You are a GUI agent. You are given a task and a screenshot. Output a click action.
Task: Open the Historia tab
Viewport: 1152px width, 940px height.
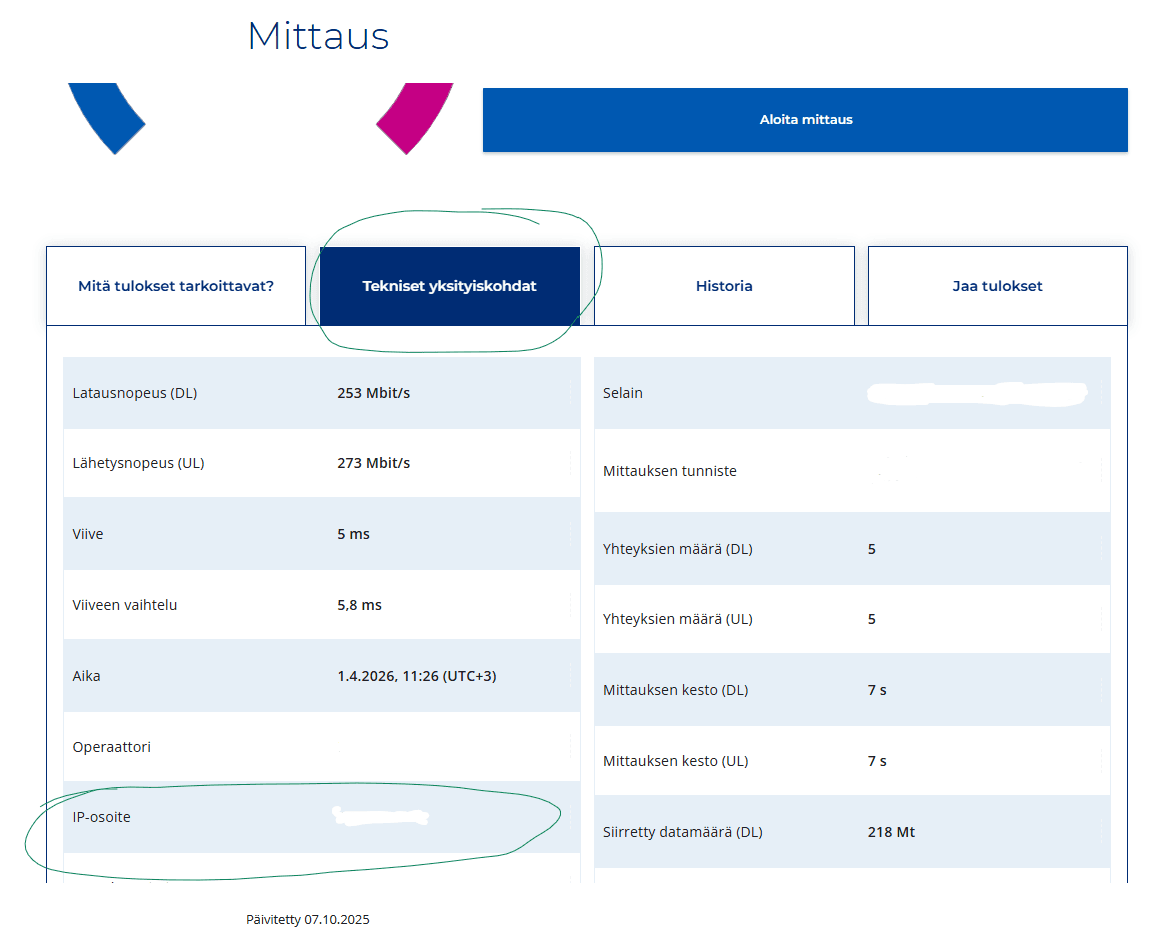724,285
